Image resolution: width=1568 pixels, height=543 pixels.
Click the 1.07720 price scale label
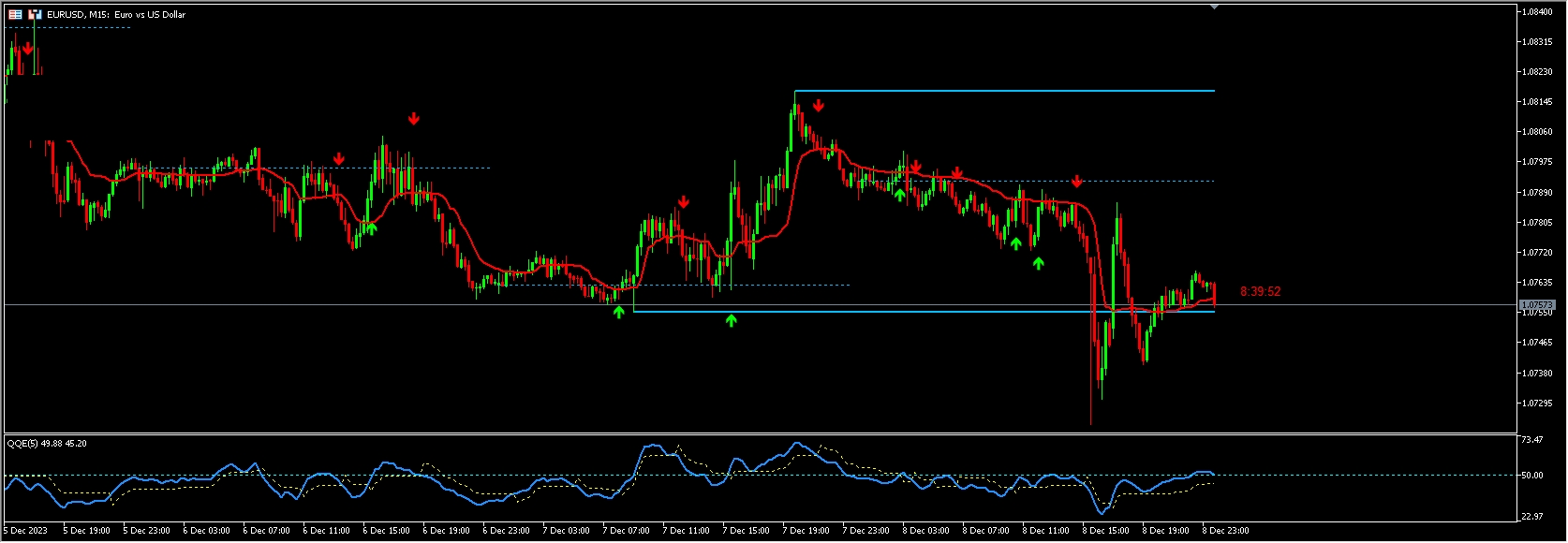click(1537, 252)
